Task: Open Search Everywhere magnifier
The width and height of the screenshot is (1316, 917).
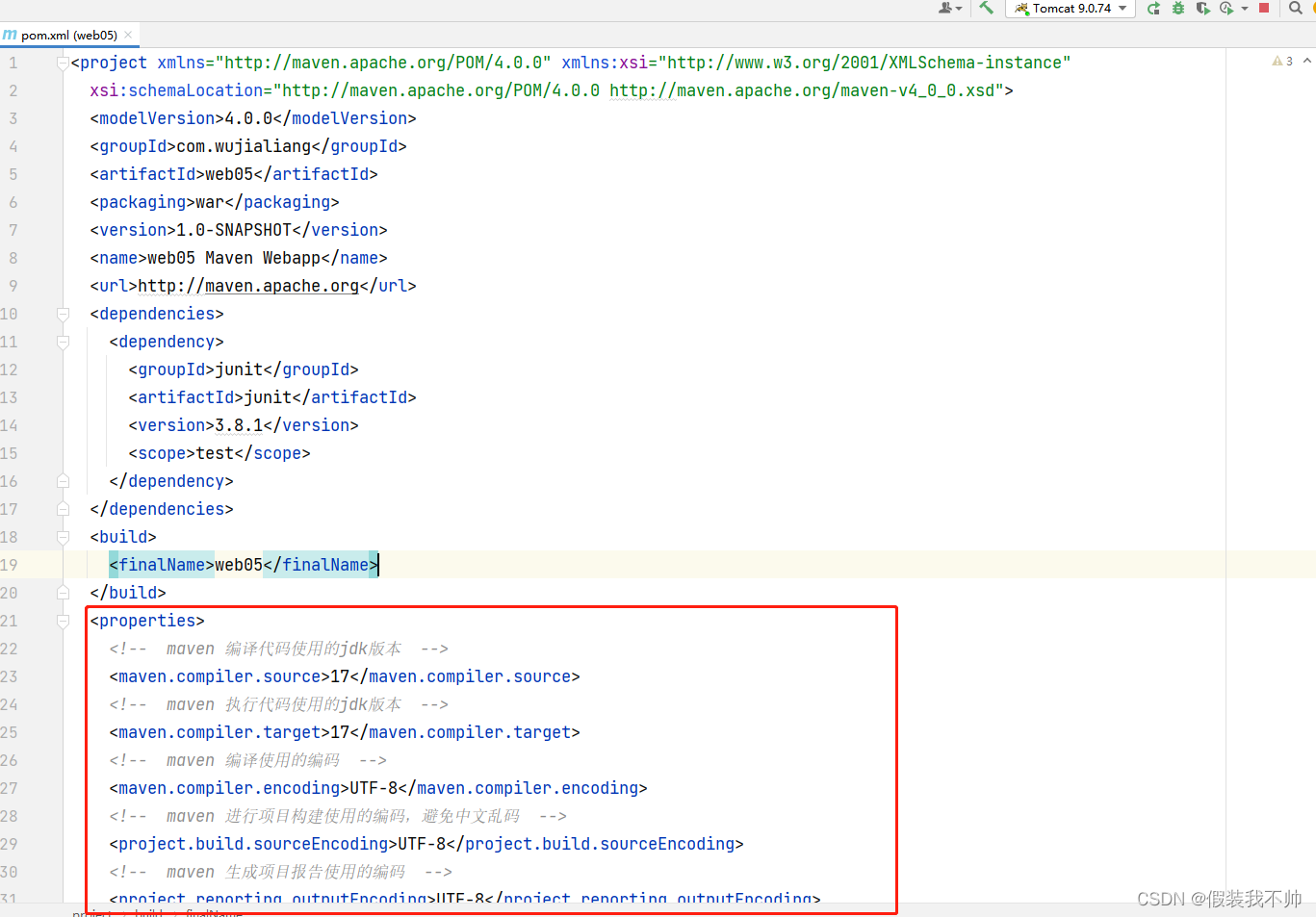Action: point(1296,8)
